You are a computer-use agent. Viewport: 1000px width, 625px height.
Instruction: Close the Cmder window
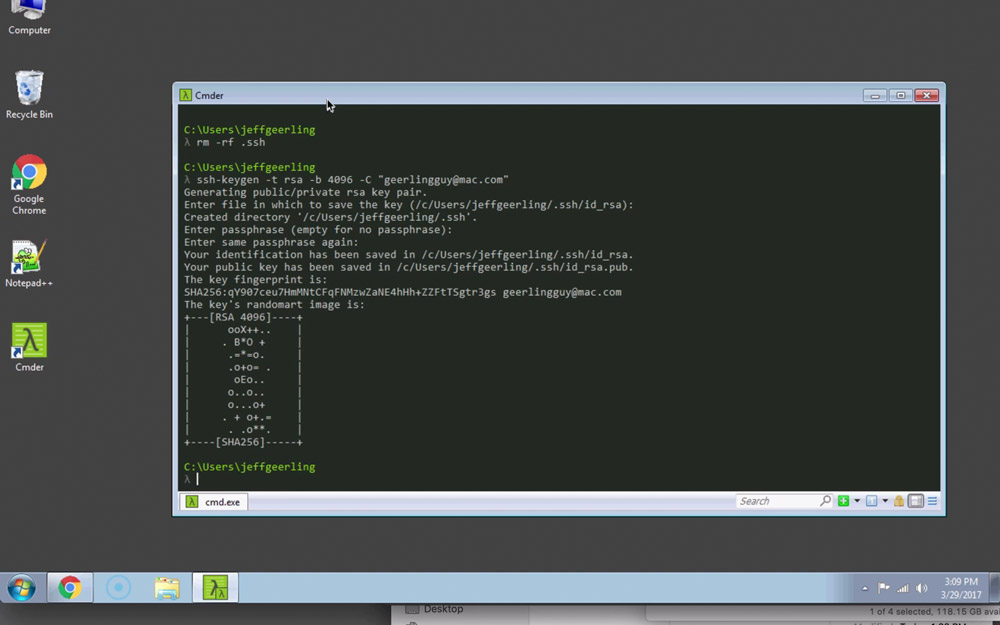tap(926, 95)
